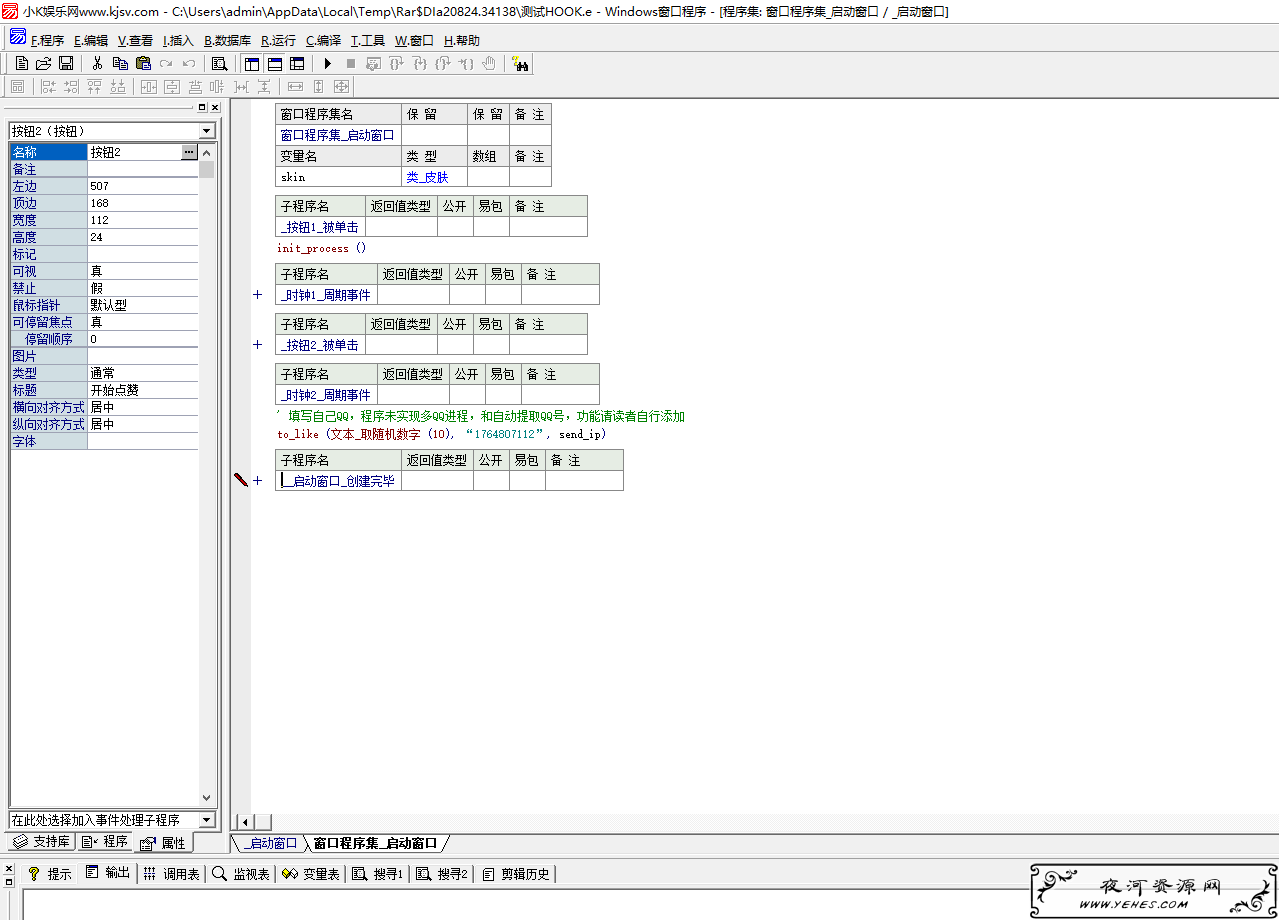The height and width of the screenshot is (920, 1279).
Task: Click the ellipsis button beside 名称 value
Action: click(190, 152)
